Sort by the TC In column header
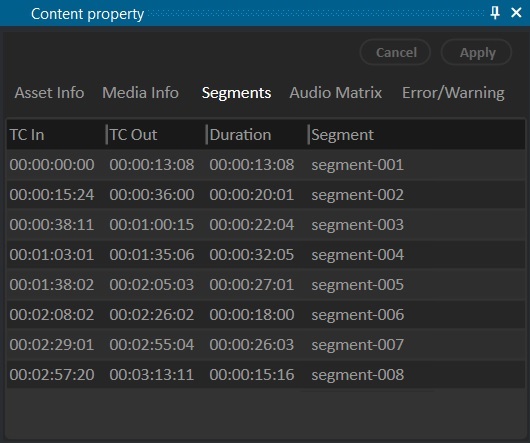Viewport: 530px width, 443px height. pos(27,135)
